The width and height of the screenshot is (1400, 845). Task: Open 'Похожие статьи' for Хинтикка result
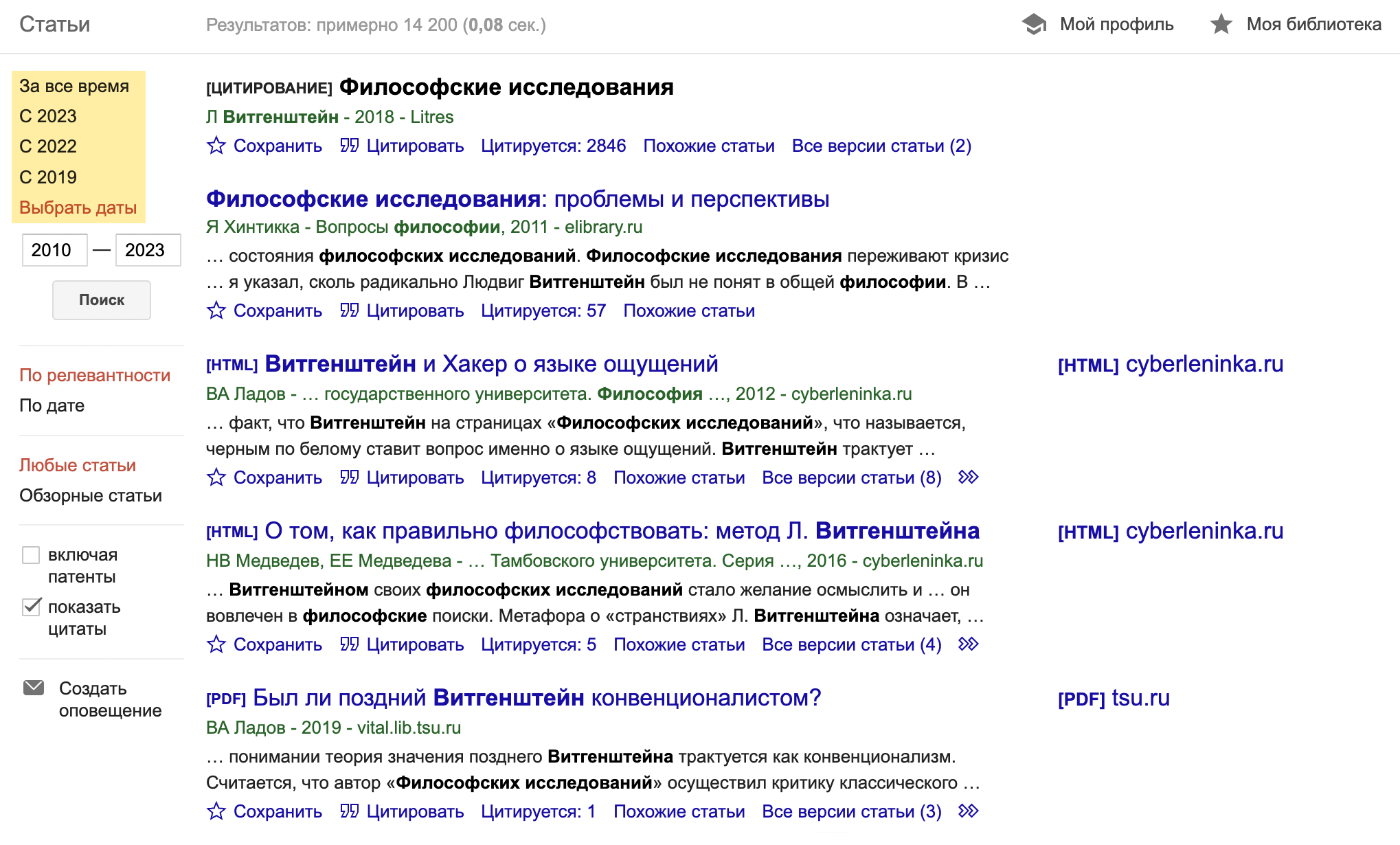point(689,311)
